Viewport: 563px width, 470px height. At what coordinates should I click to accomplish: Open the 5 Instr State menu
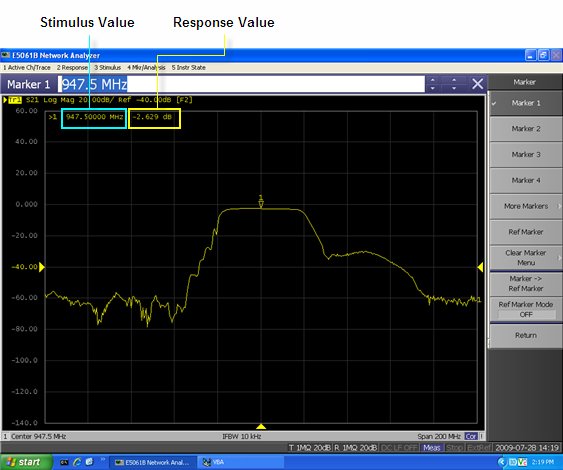pyautogui.click(x=189, y=68)
